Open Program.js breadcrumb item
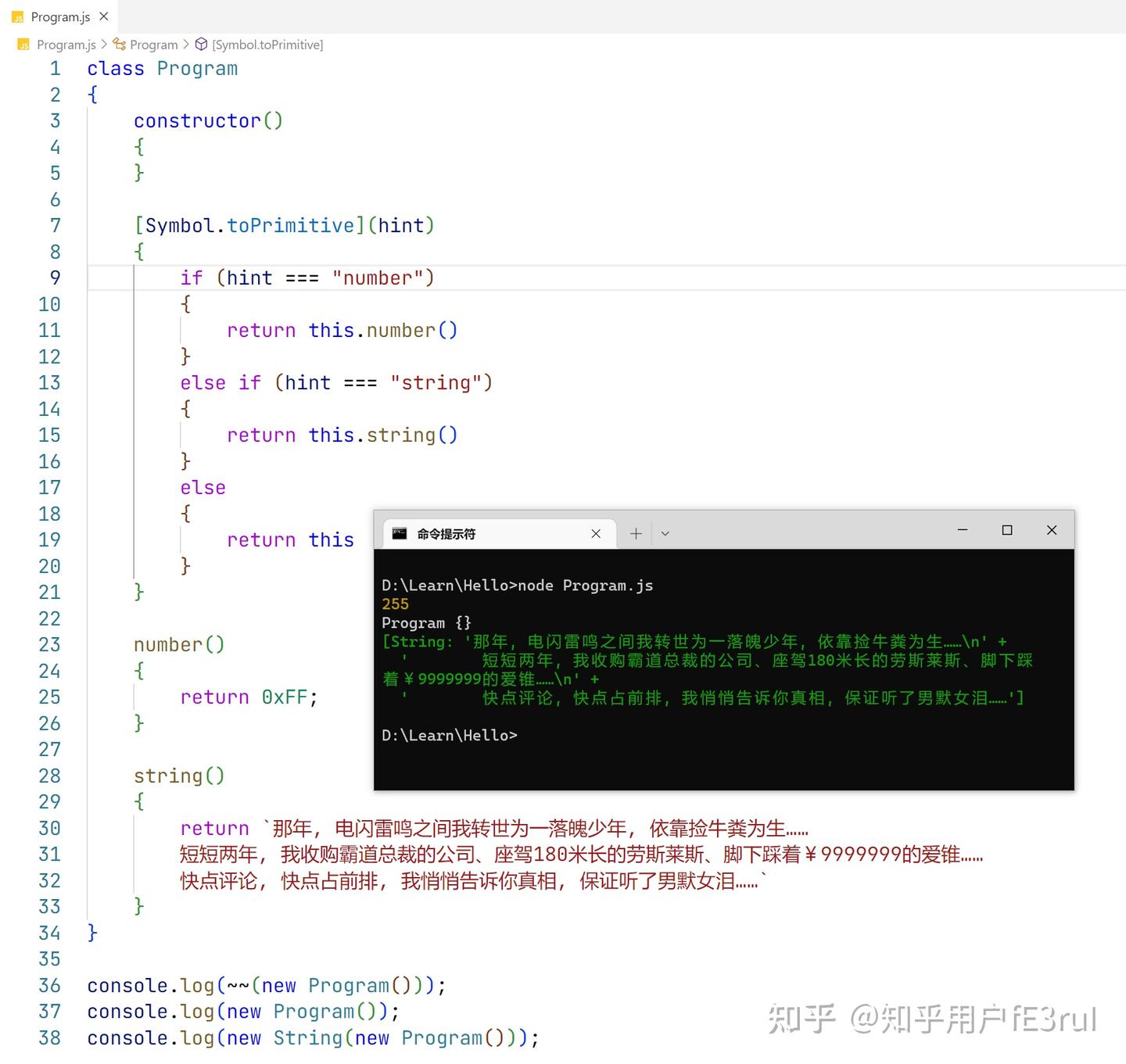 click(x=66, y=45)
